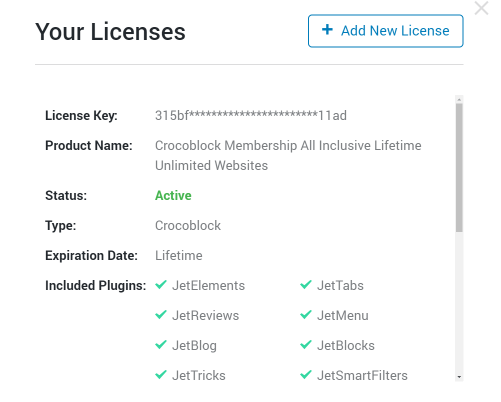The width and height of the screenshot is (501, 402).
Task: Click the Product Name label
Action: 89,146
